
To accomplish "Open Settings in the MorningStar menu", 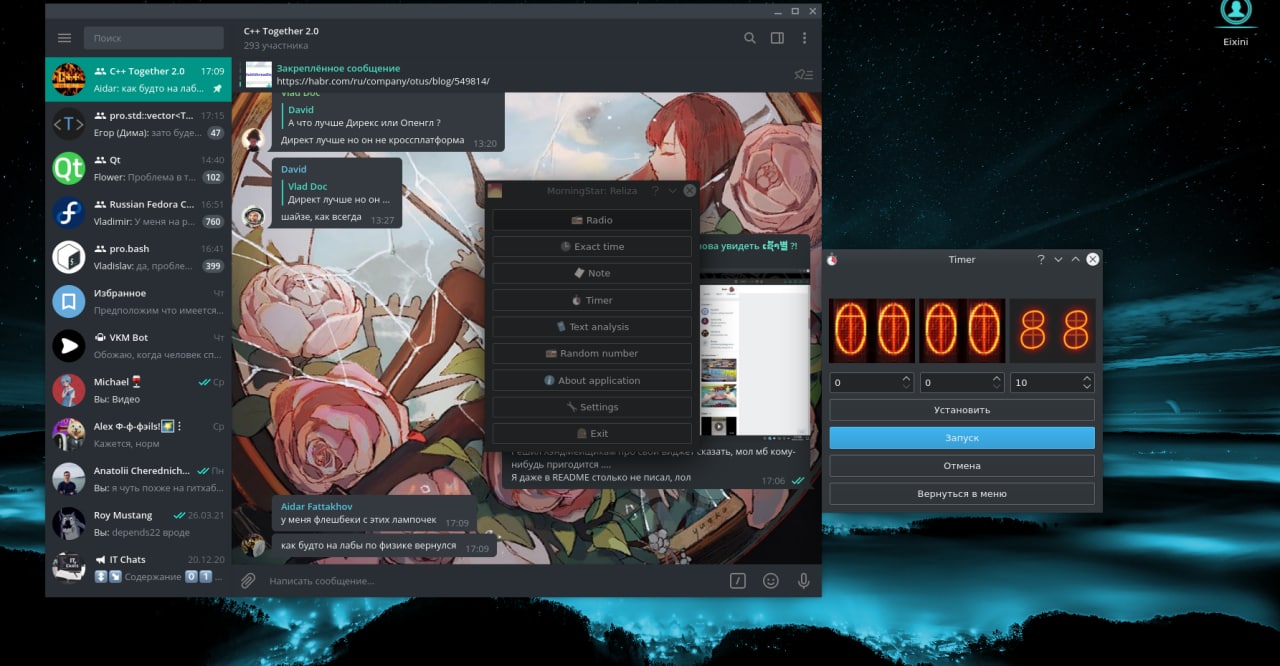I will click(592, 407).
